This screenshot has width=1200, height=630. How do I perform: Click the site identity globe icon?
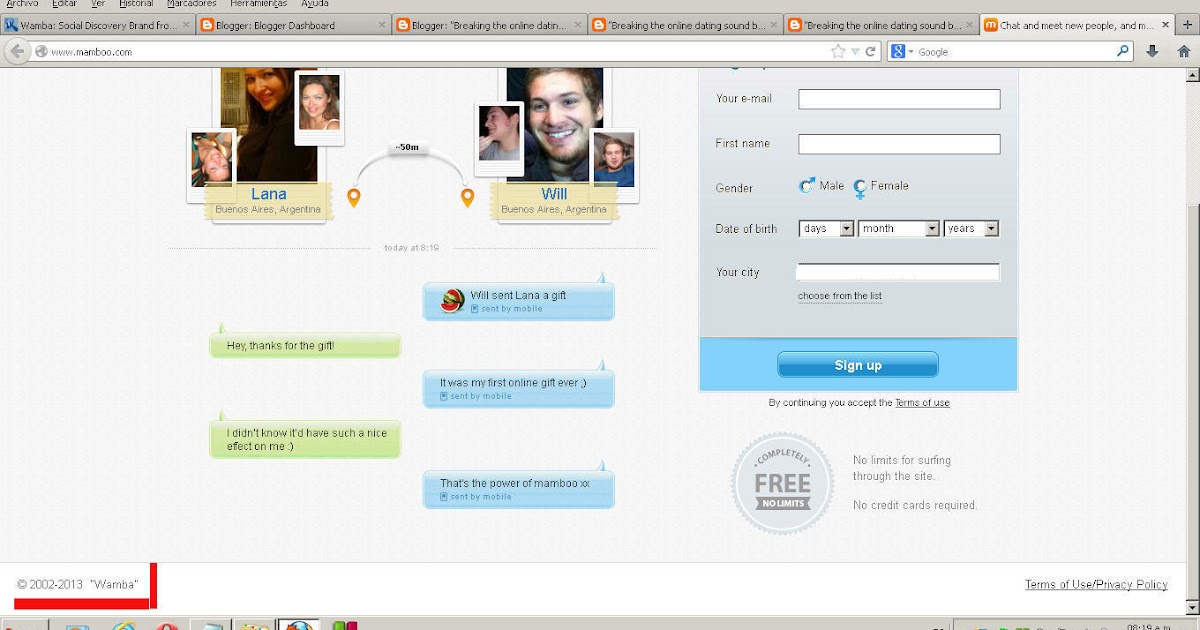click(x=42, y=52)
